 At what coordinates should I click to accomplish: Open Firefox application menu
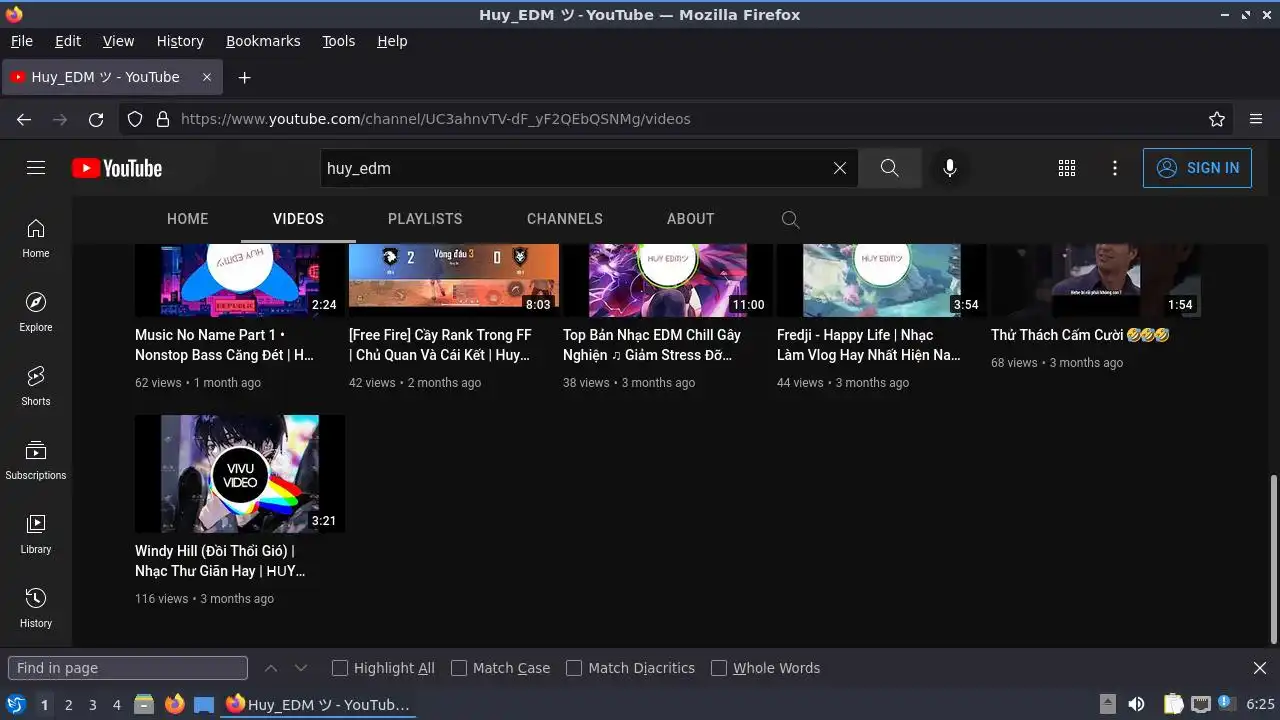[1256, 119]
